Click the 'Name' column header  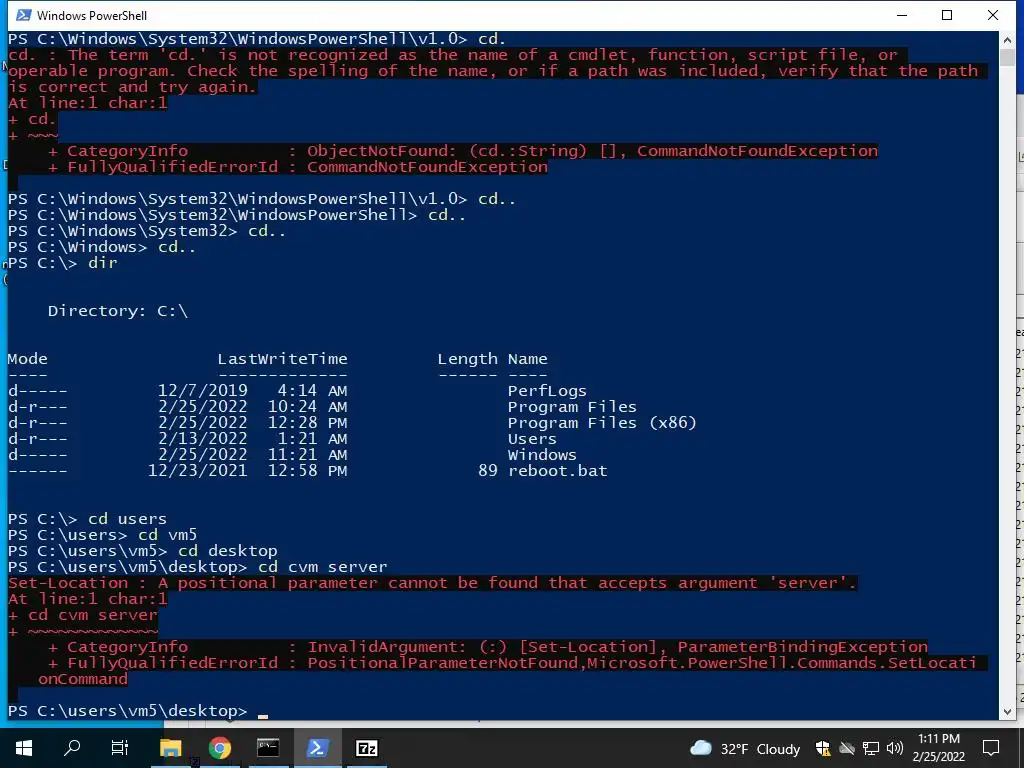click(528, 359)
